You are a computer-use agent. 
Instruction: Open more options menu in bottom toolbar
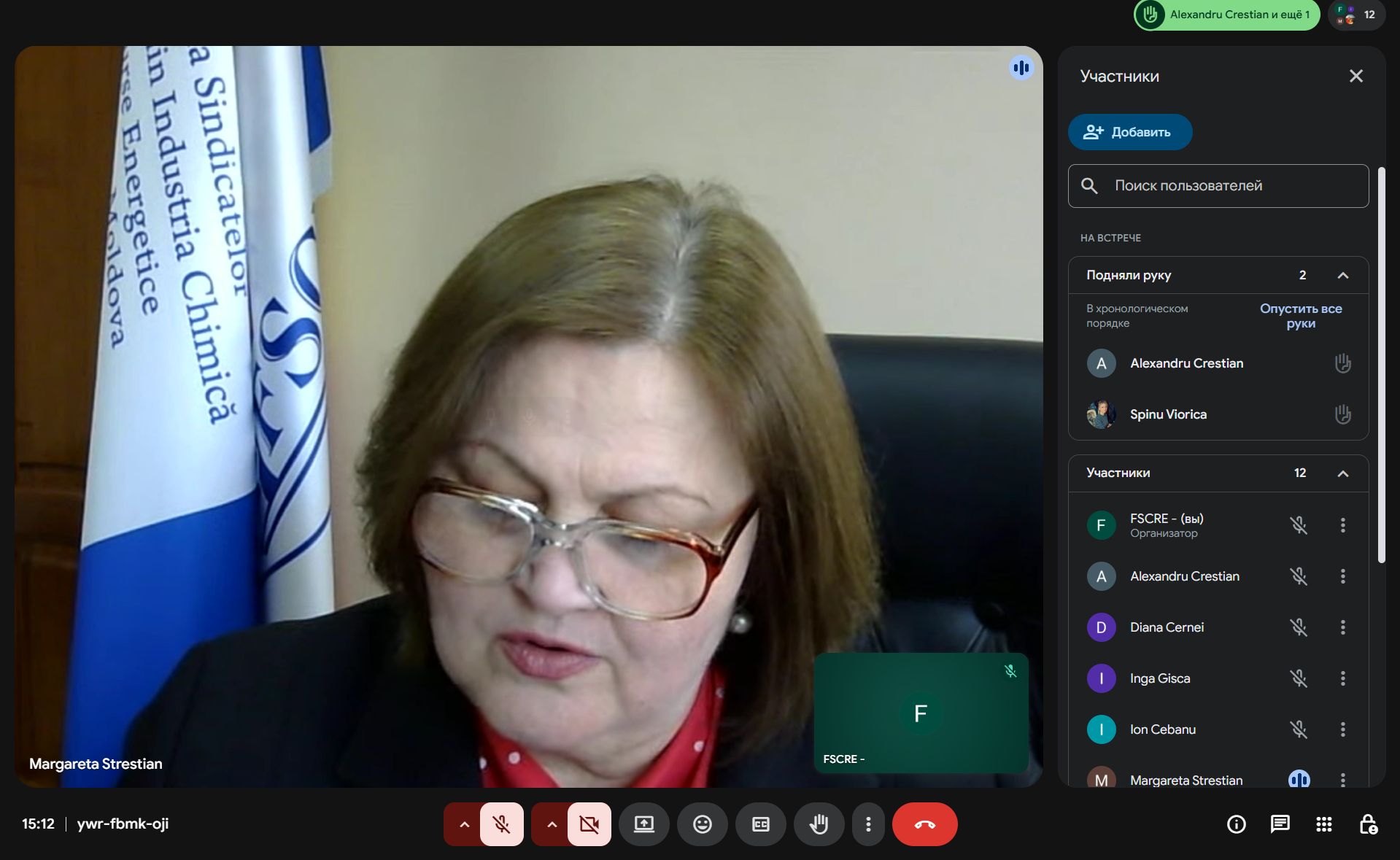pos(867,824)
